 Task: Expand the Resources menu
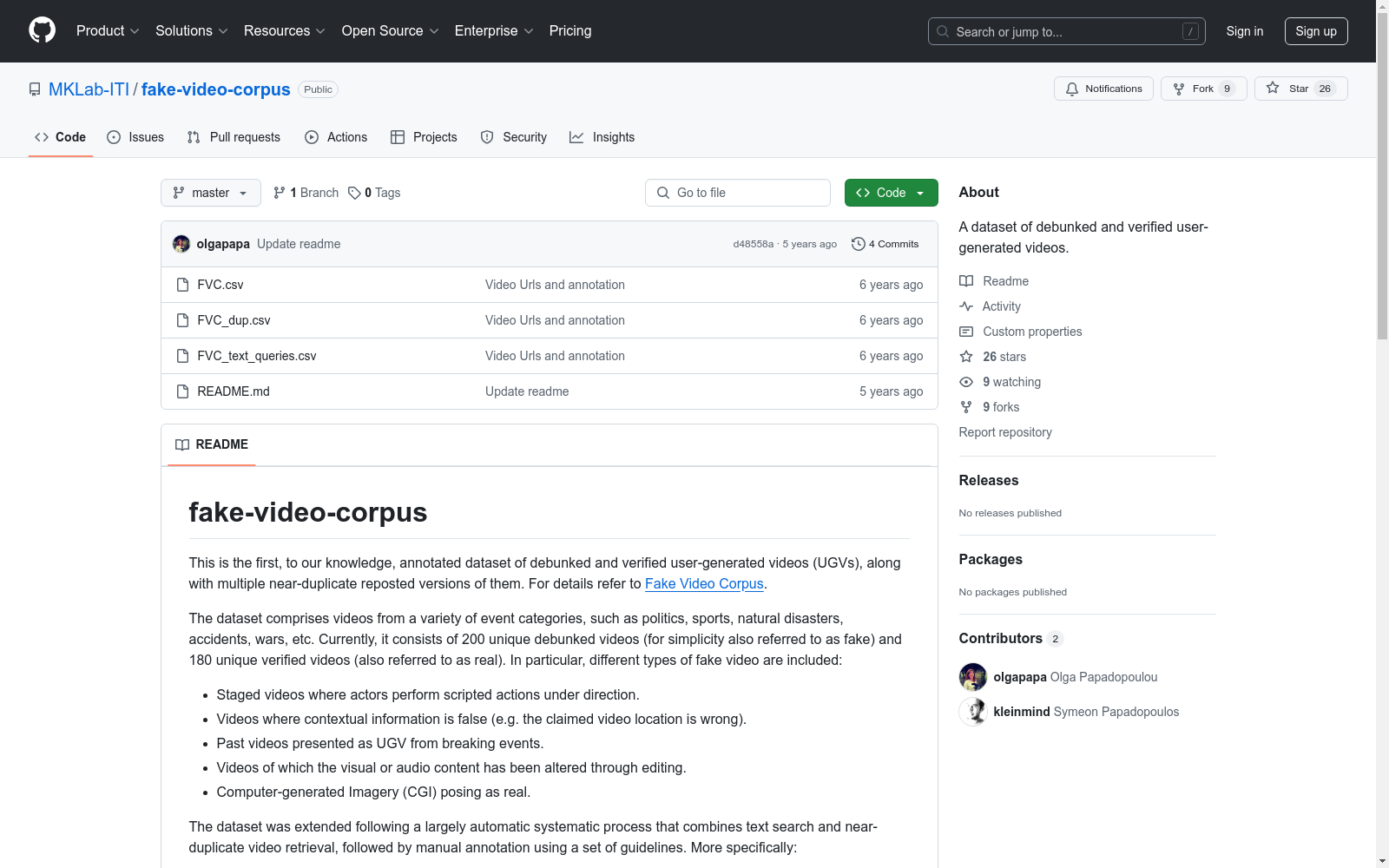coord(285,30)
